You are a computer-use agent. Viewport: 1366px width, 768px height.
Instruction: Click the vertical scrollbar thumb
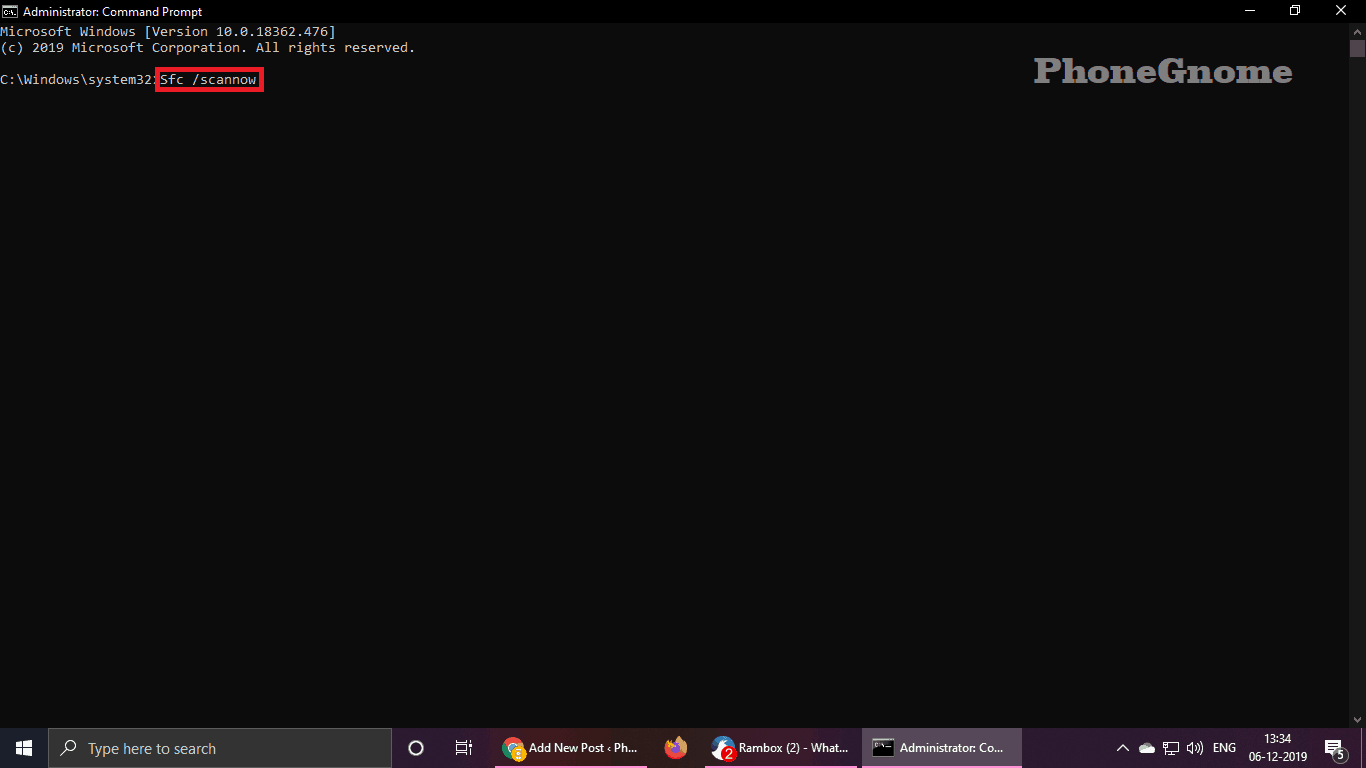1357,48
